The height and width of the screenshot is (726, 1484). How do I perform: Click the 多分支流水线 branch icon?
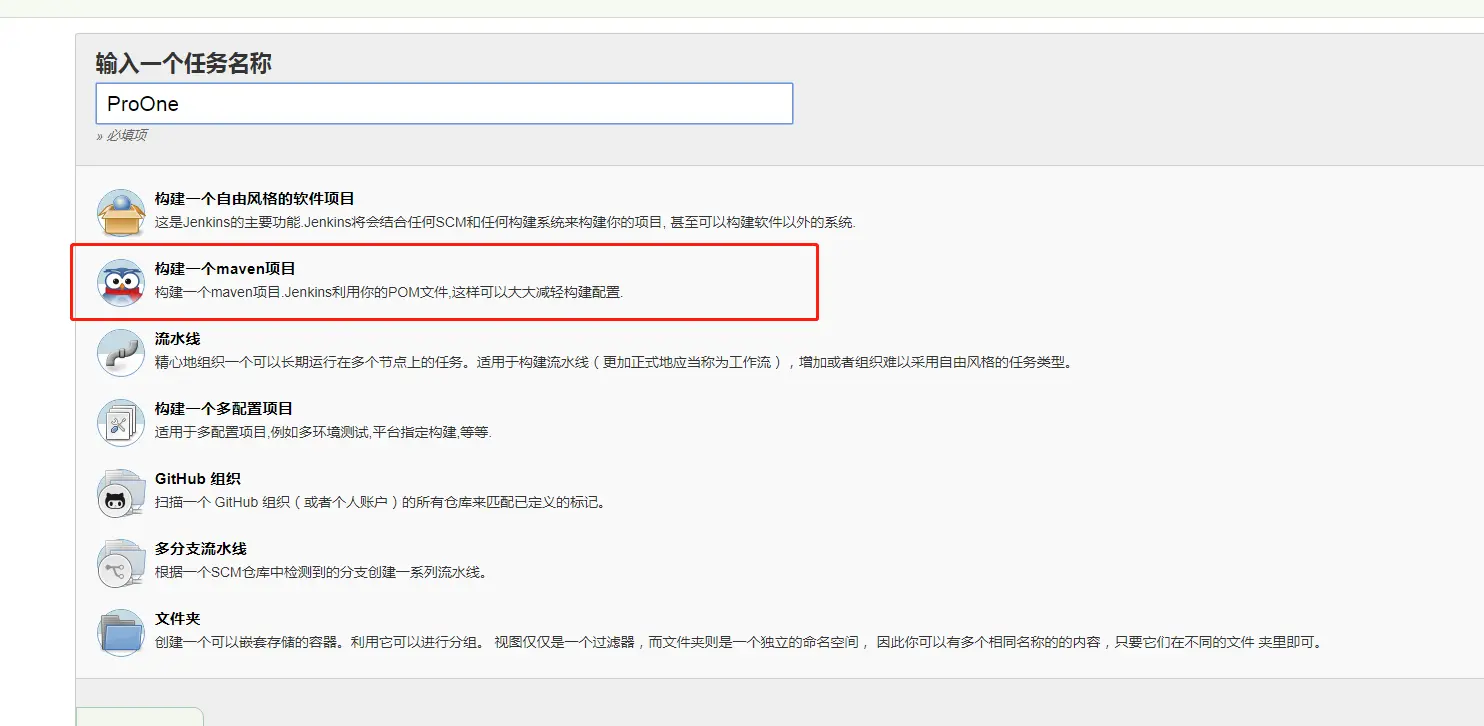[121, 562]
